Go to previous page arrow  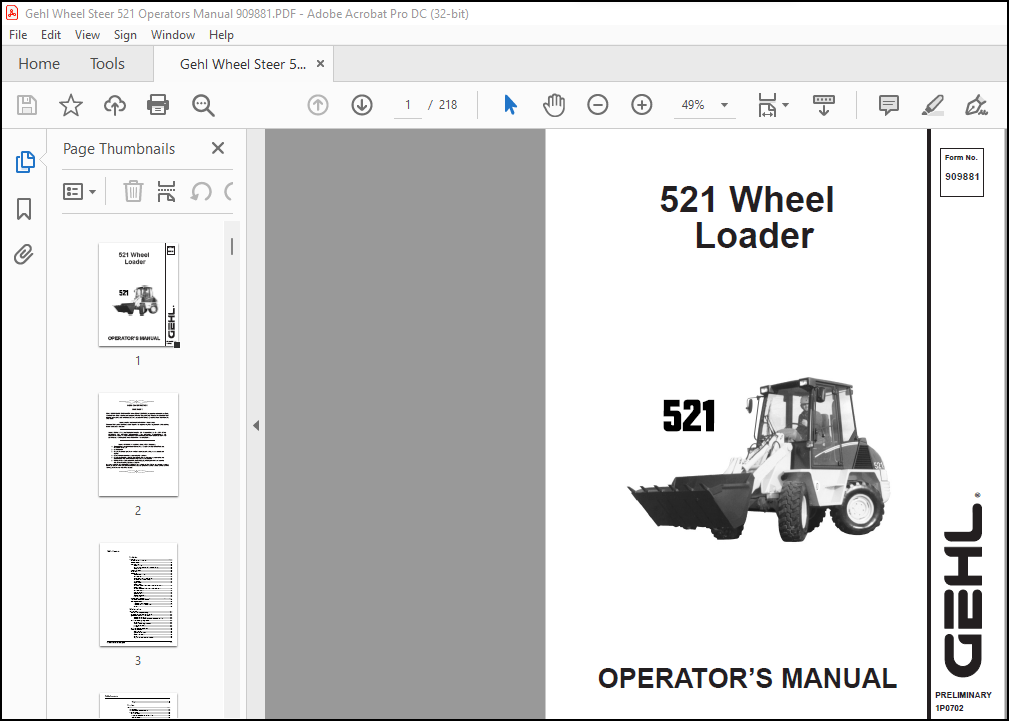318,105
